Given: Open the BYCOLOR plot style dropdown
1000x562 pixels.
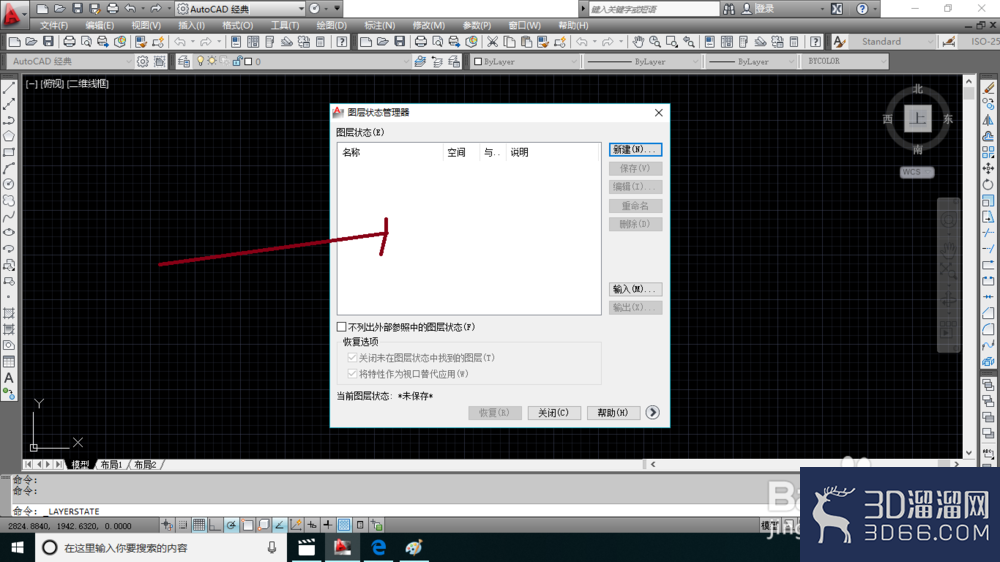Looking at the screenshot, I should pos(846,61).
